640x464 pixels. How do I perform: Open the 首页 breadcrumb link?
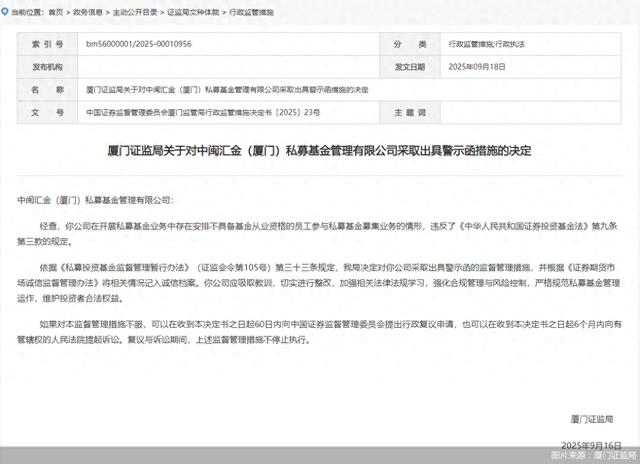[x=56, y=12]
